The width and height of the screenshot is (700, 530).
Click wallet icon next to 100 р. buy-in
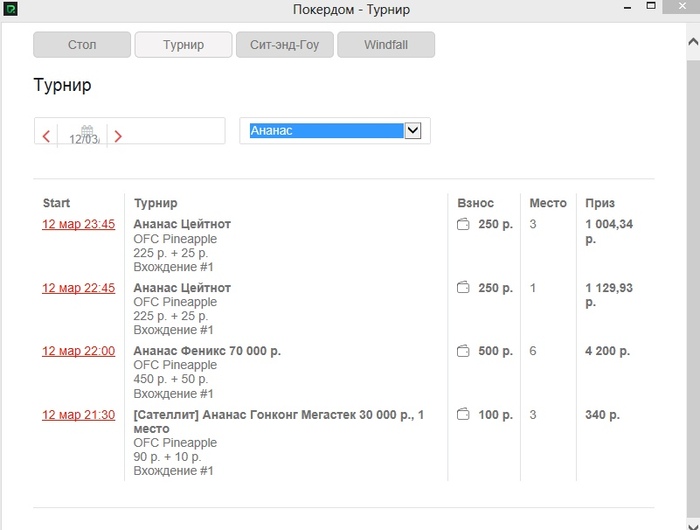click(463, 414)
